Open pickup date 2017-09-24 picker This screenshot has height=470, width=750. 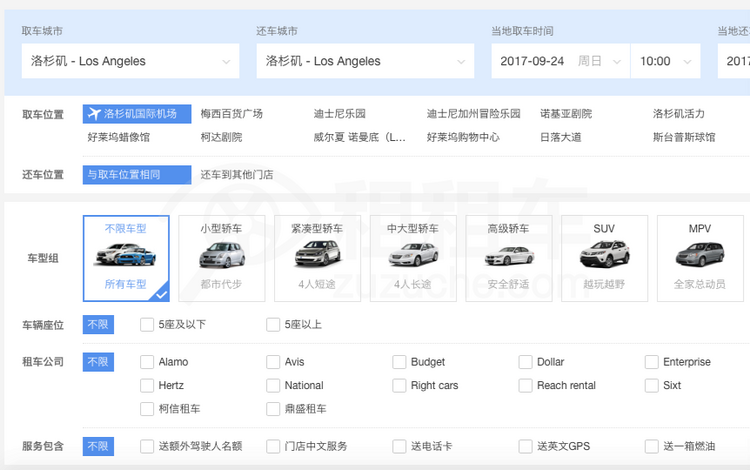point(561,61)
